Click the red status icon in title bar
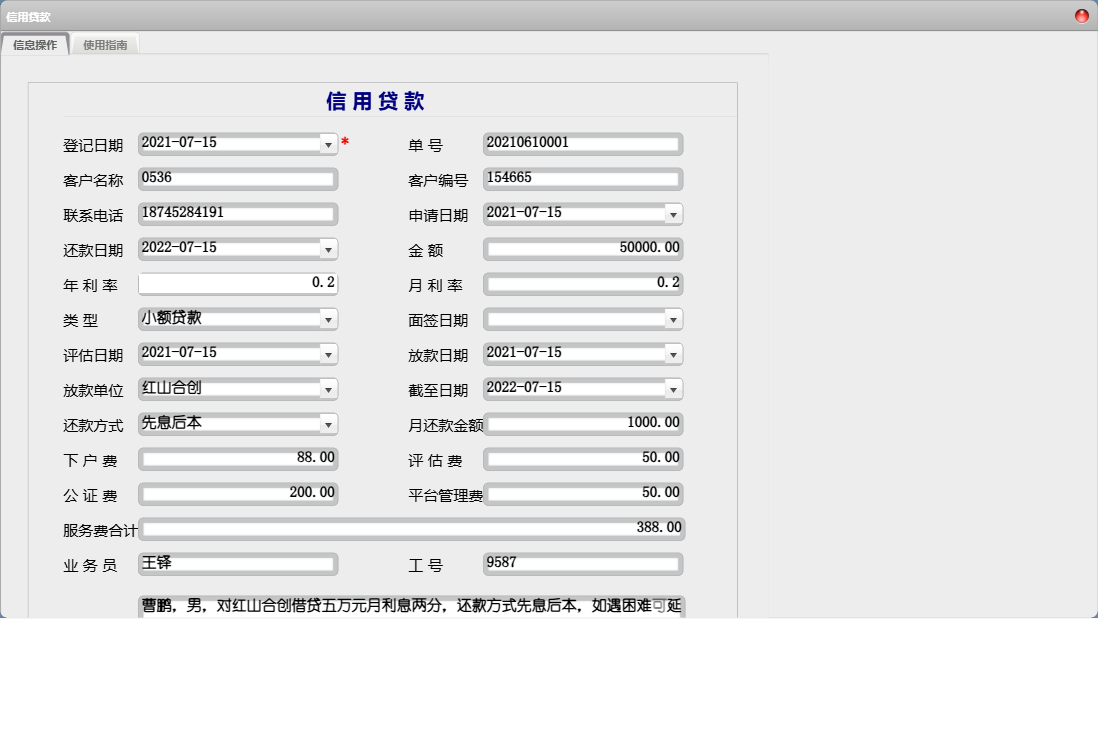The image size is (1098, 737). pos(1080,16)
